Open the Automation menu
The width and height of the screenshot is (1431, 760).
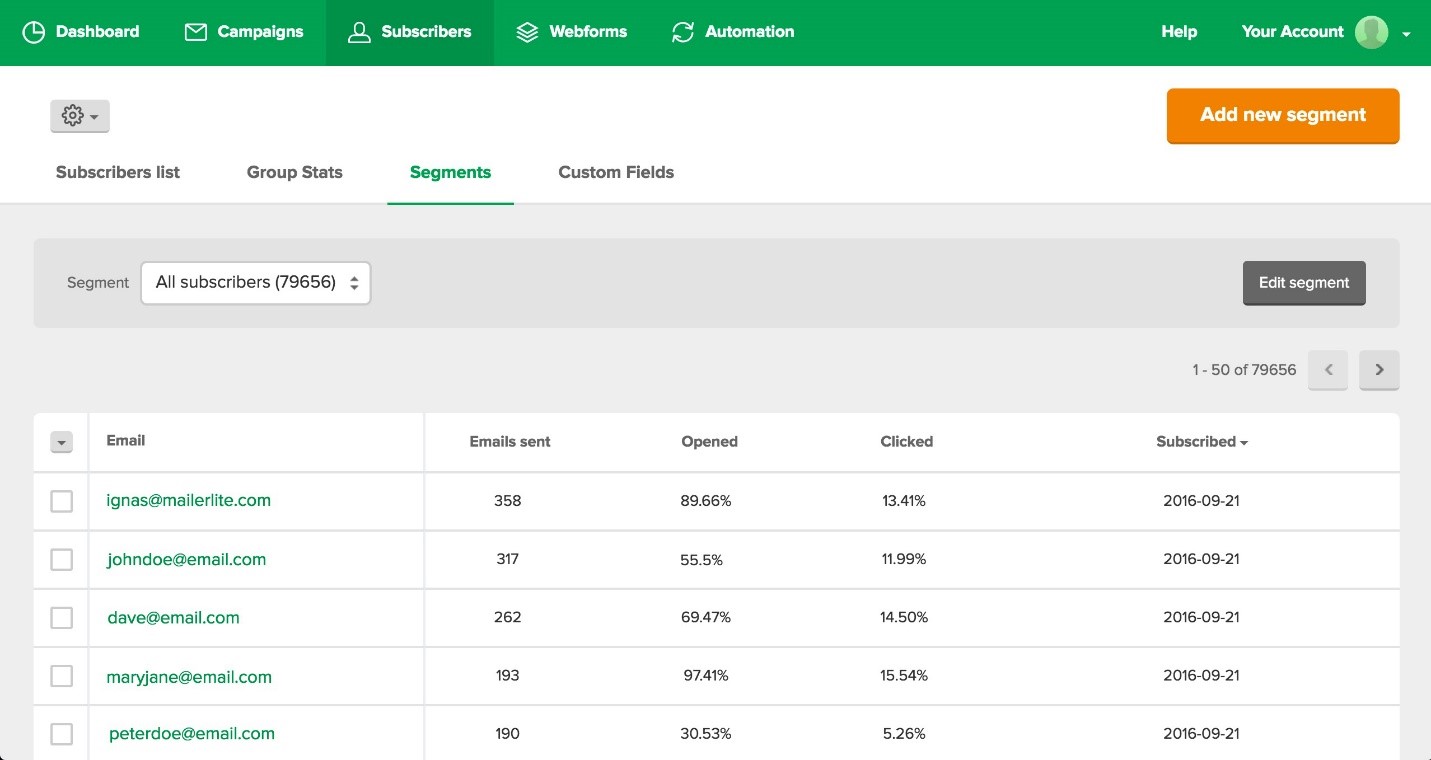pos(733,32)
